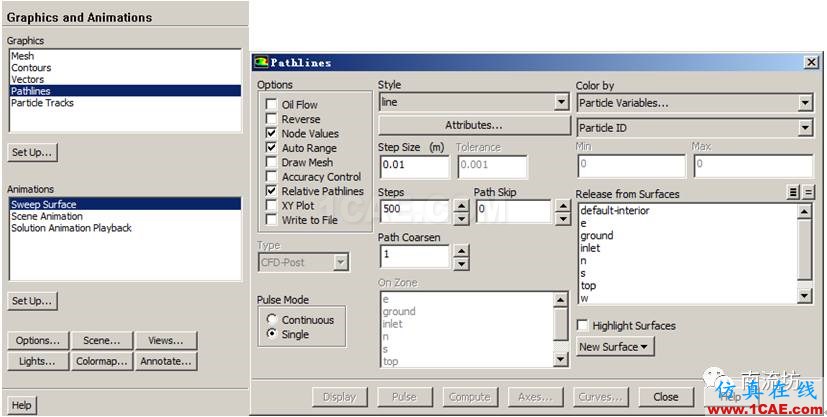The width and height of the screenshot is (827, 417).
Task: Select Pathlines in Graphics list
Action: coord(125,91)
